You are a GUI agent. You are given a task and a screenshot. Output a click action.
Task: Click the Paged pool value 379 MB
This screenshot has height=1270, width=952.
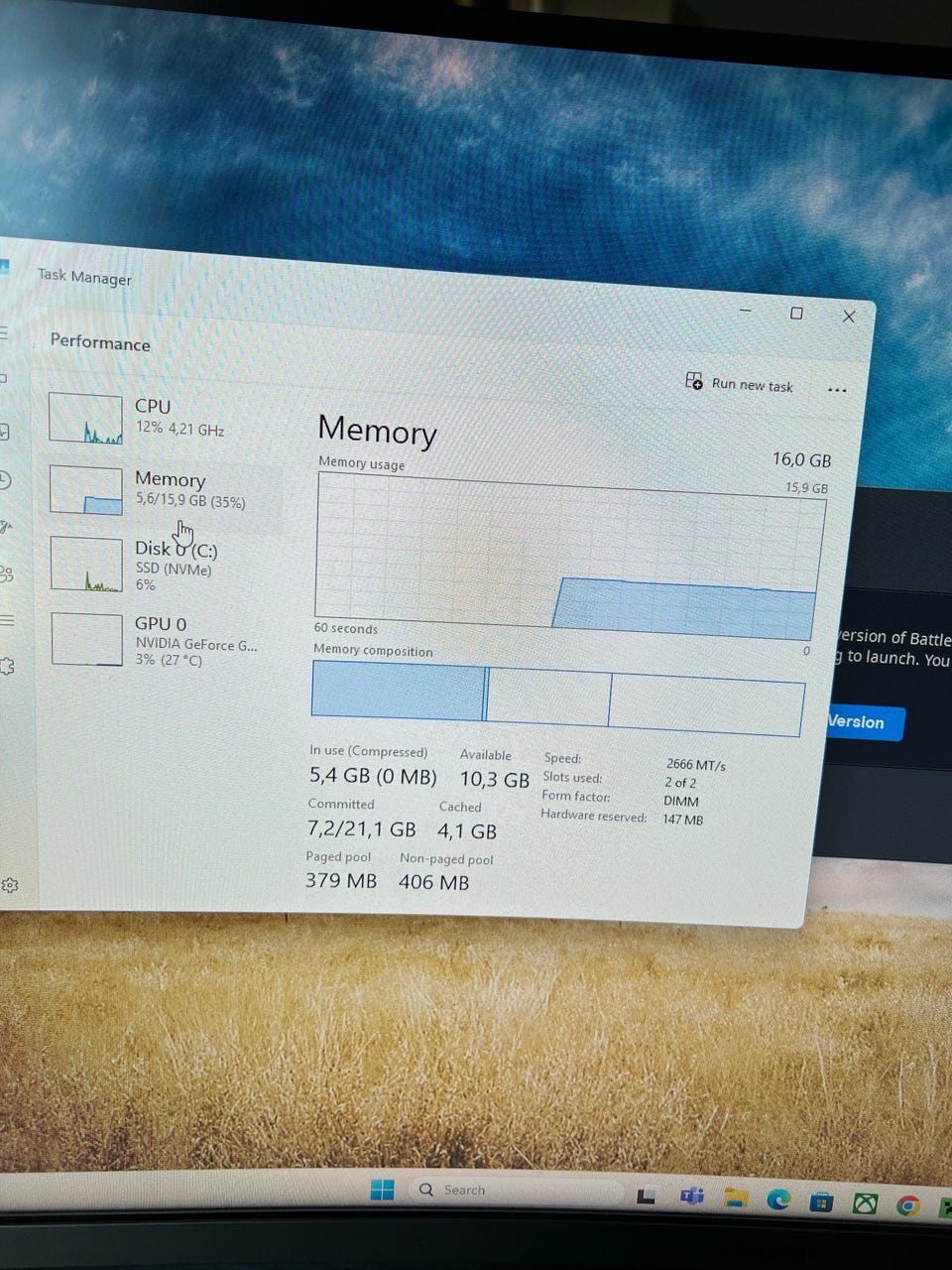341,880
